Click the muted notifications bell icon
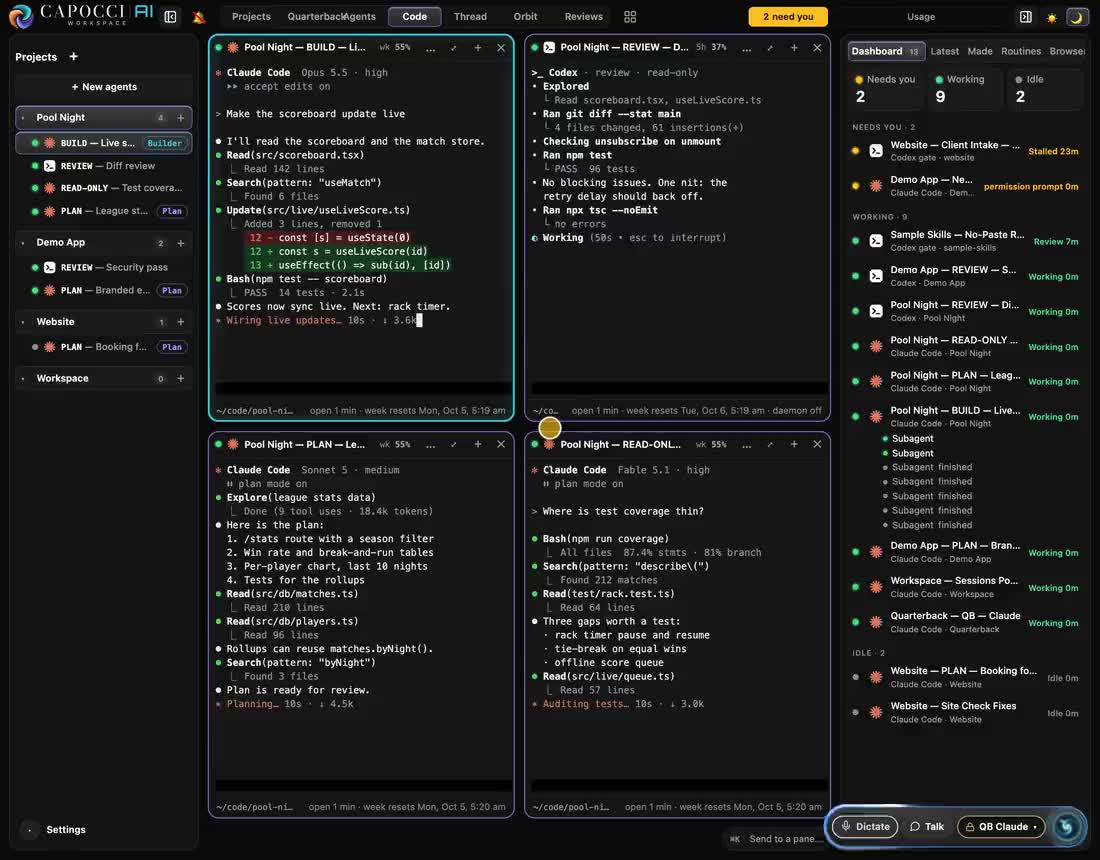The image size is (1100, 860). pos(199,17)
